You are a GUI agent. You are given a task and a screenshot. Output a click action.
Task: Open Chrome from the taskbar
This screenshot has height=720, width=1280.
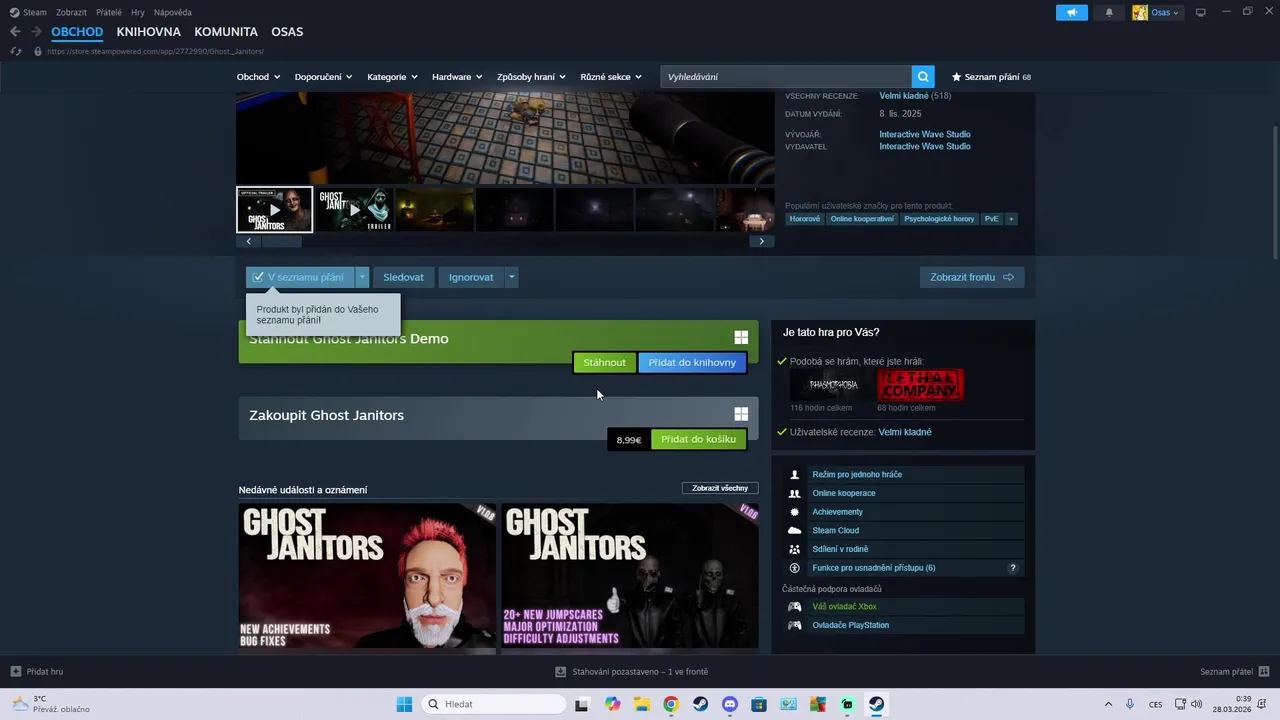[671, 704]
